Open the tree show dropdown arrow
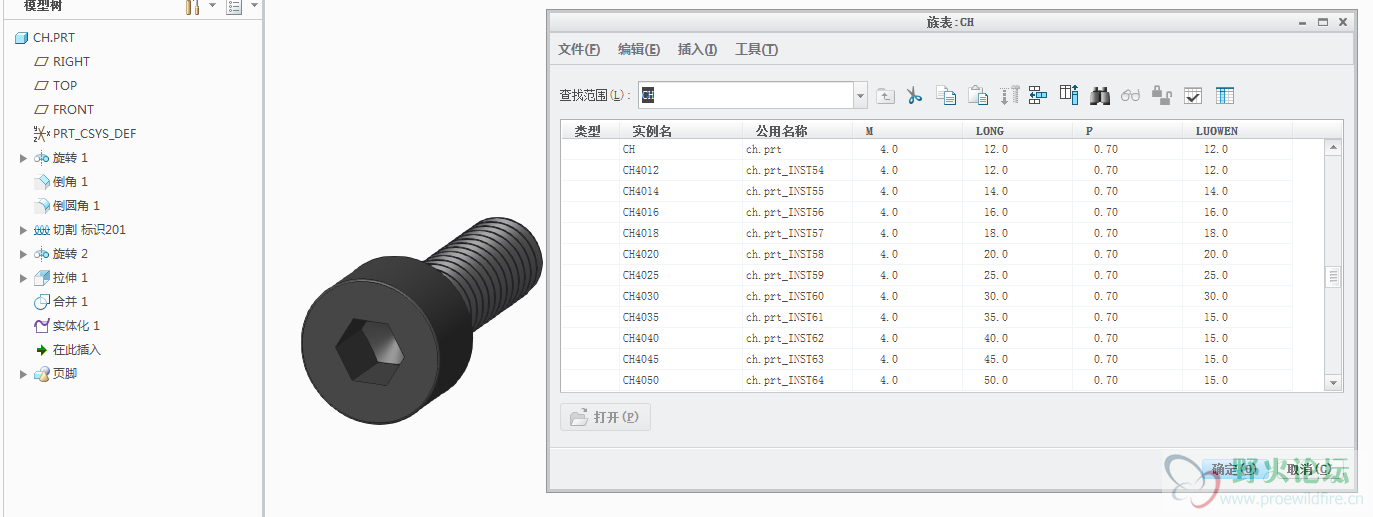1373x517 pixels. coord(254,7)
